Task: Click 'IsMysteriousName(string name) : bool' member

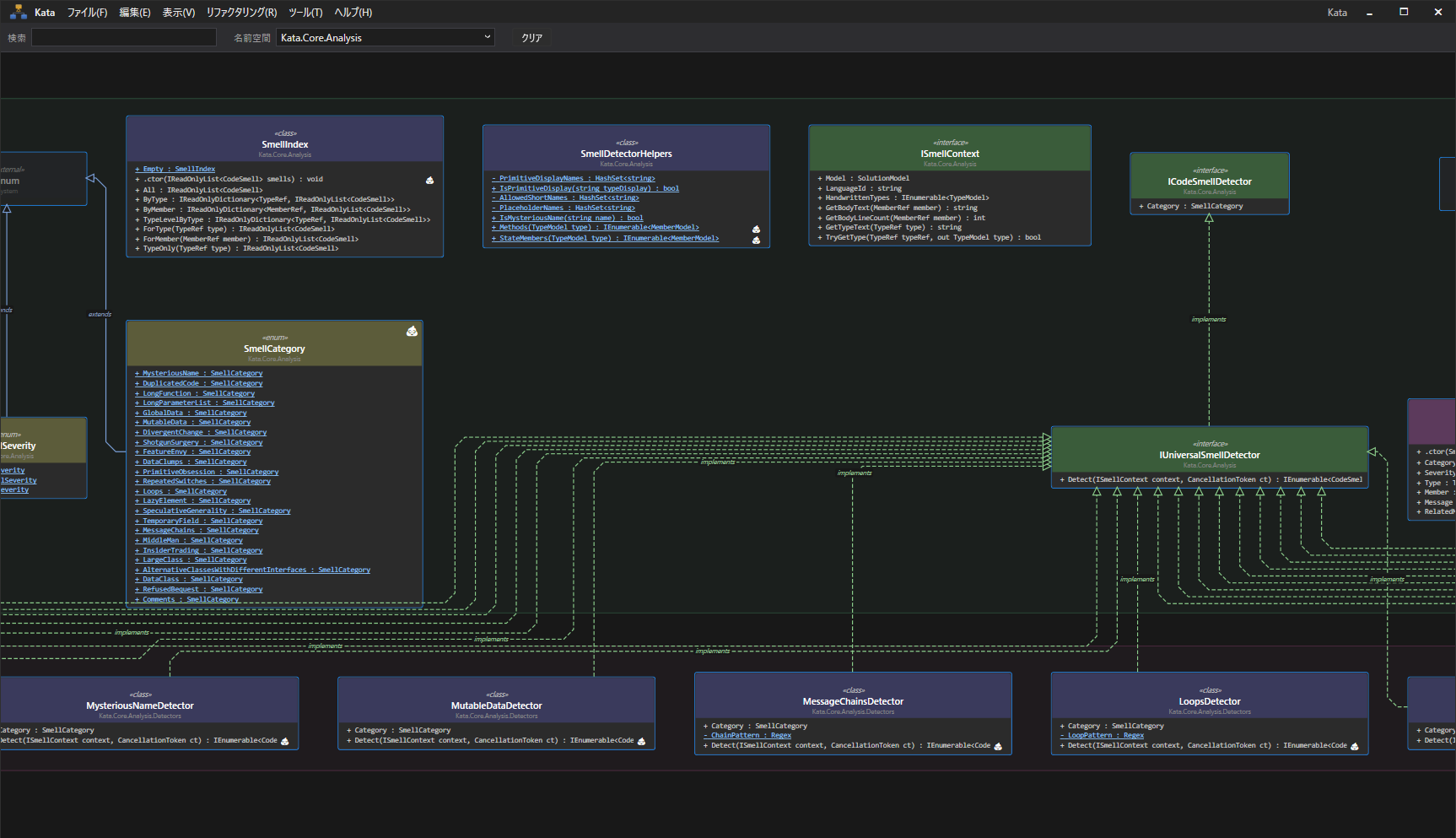Action: click(x=568, y=218)
